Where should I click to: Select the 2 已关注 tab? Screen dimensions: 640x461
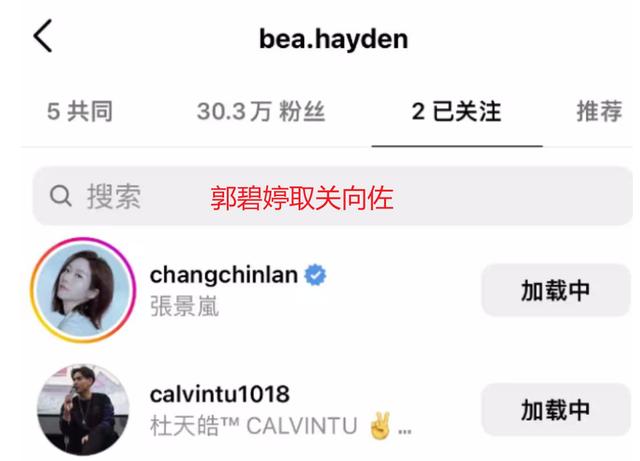[456, 111]
